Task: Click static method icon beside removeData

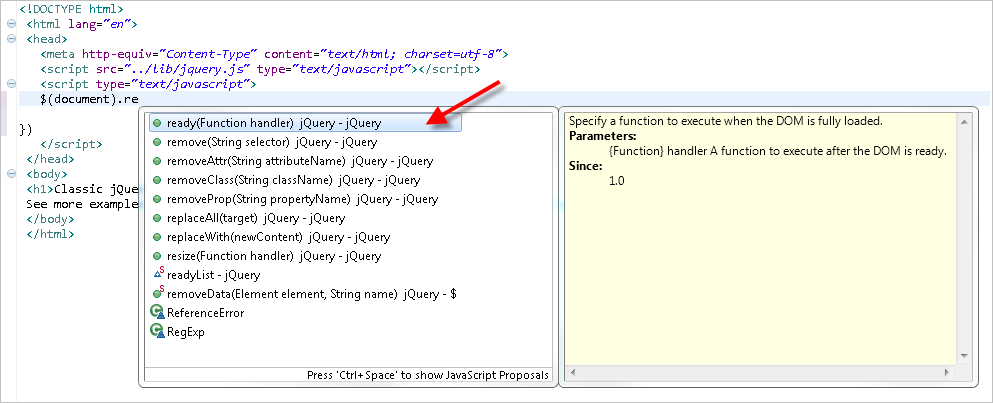Action: (x=158, y=293)
